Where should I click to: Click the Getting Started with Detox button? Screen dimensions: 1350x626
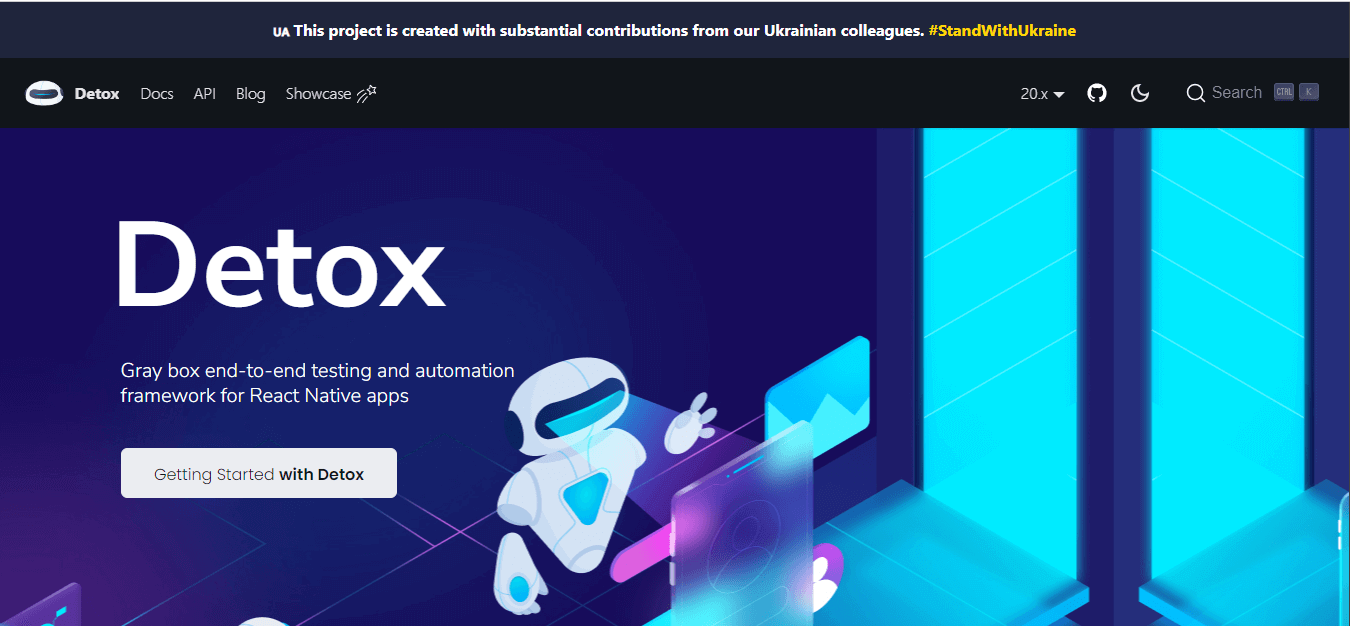click(259, 473)
